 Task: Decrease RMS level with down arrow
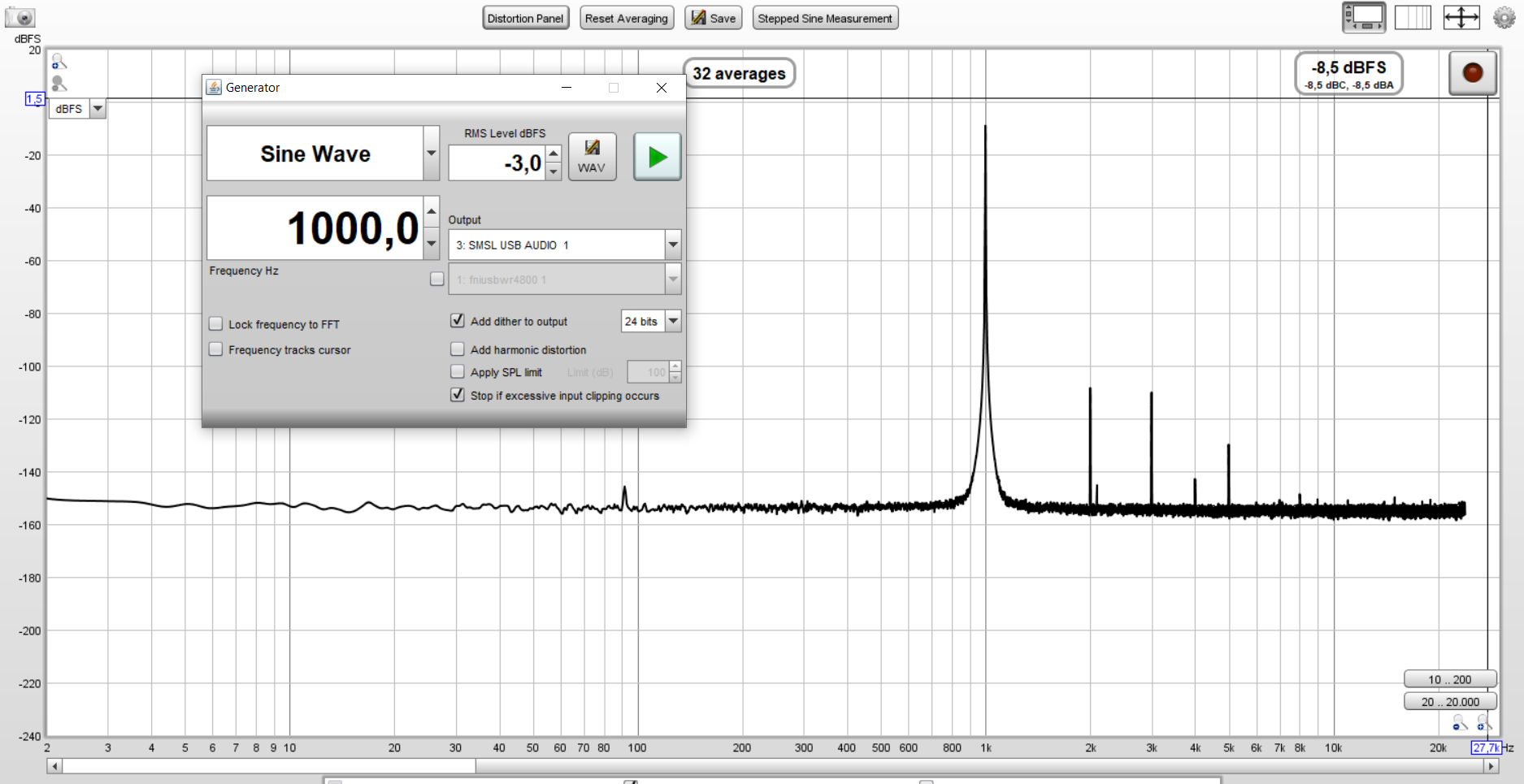[554, 171]
